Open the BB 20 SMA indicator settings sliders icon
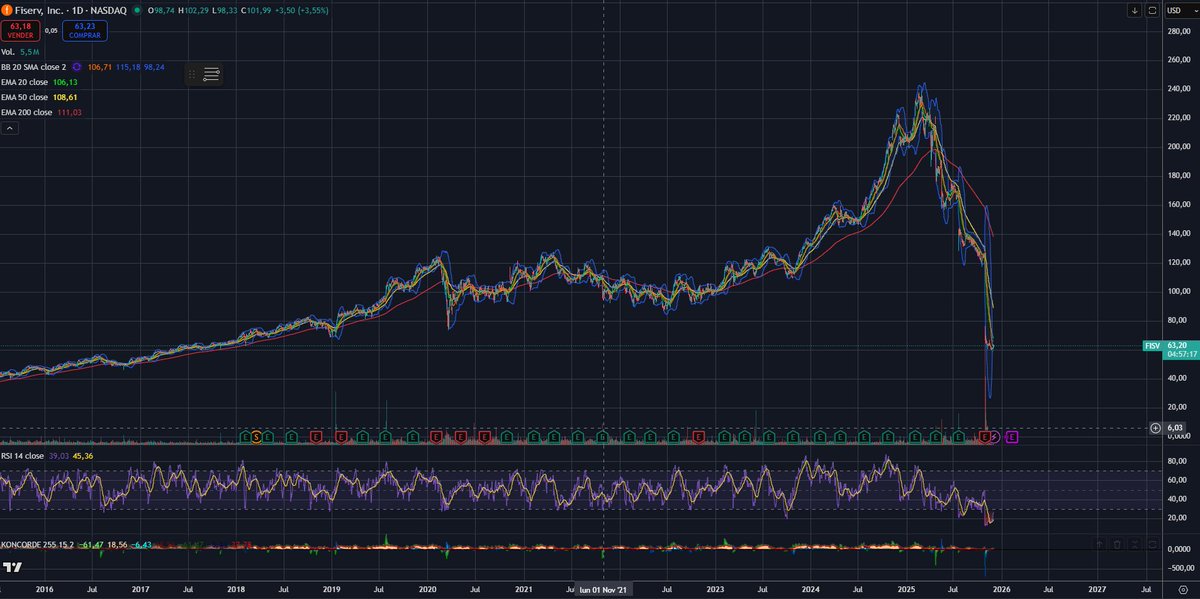 (211, 74)
